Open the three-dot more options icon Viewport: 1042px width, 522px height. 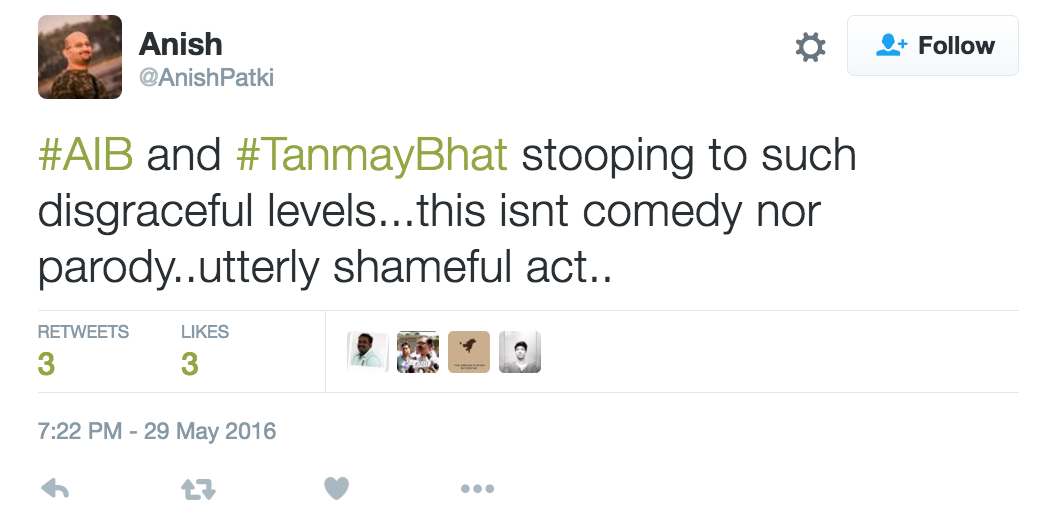point(477,488)
